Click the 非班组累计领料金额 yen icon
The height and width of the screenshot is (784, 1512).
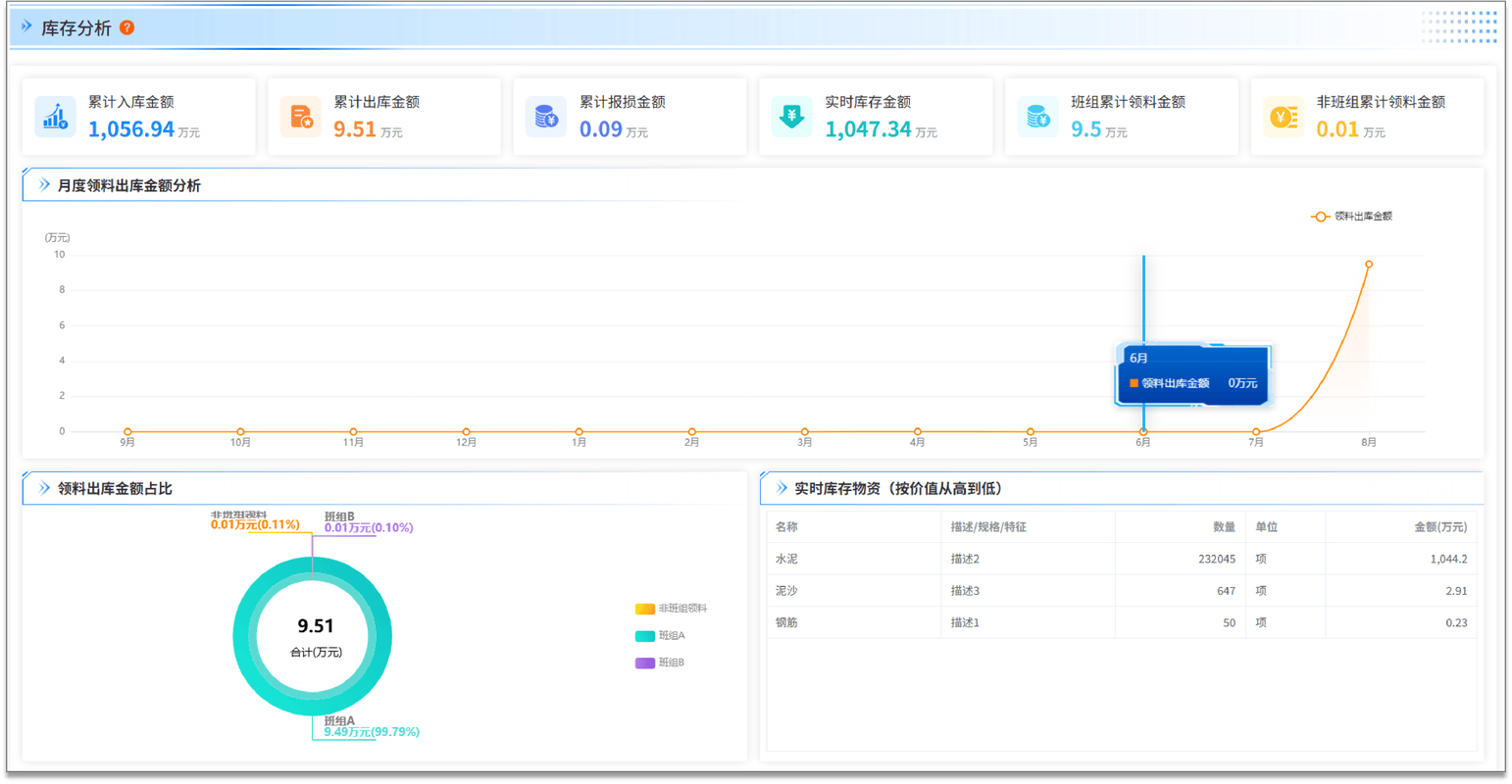click(x=1284, y=116)
